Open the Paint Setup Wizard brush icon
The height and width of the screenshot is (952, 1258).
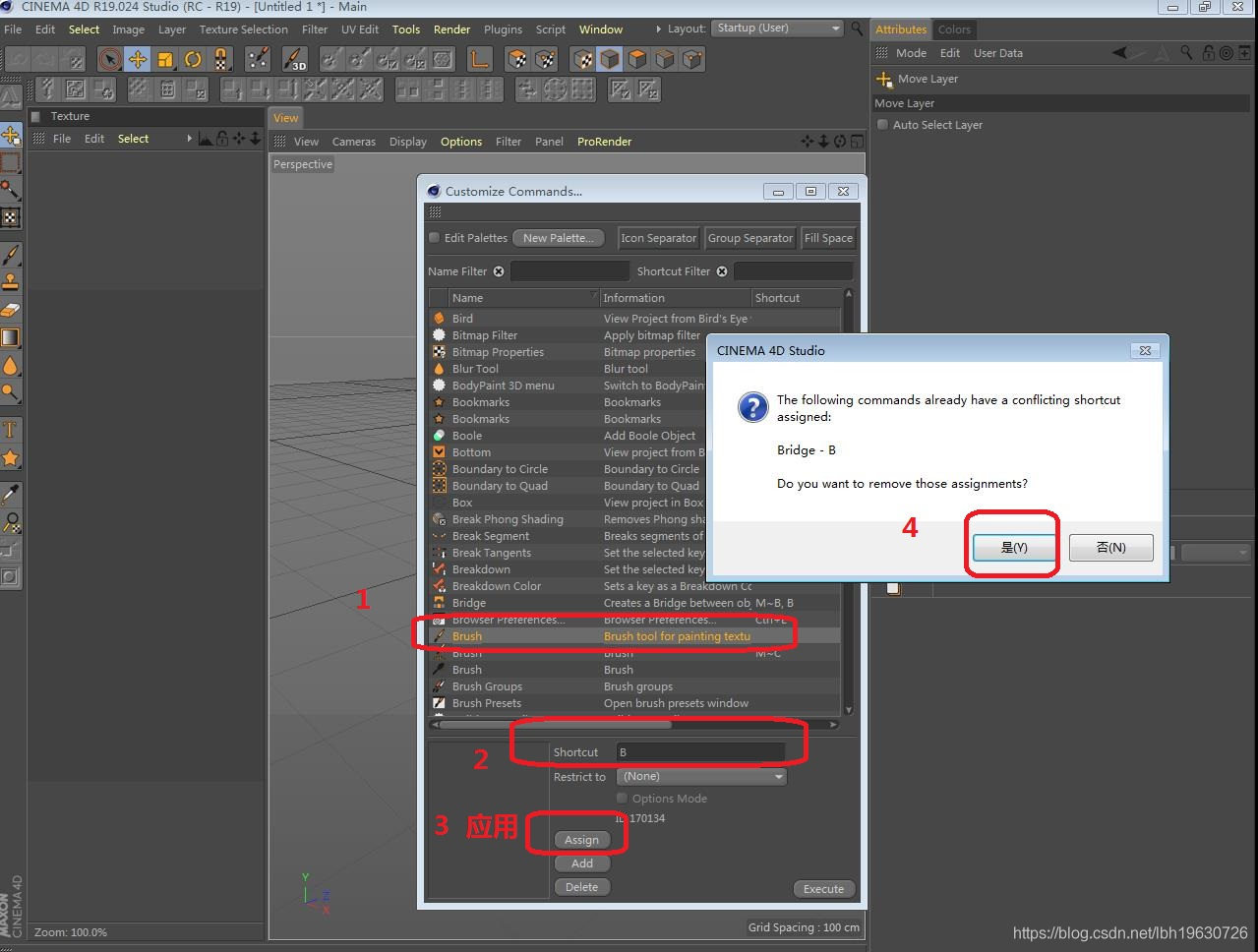pyautogui.click(x=258, y=60)
